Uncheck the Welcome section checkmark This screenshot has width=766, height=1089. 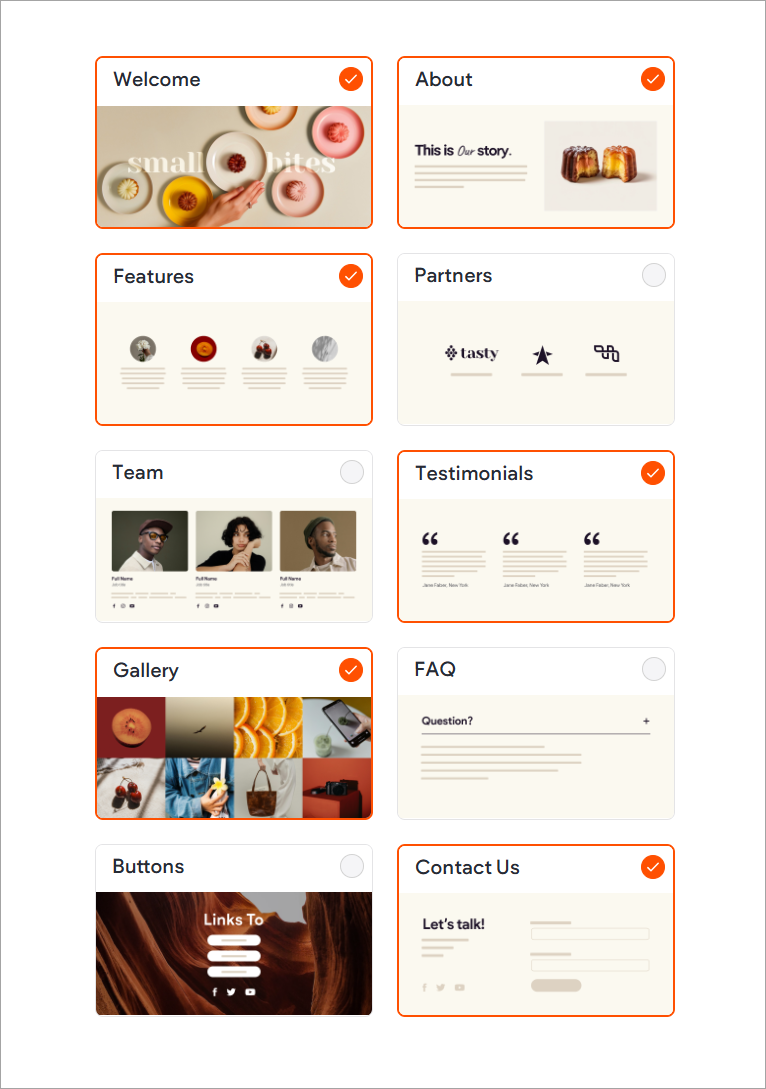click(x=351, y=79)
